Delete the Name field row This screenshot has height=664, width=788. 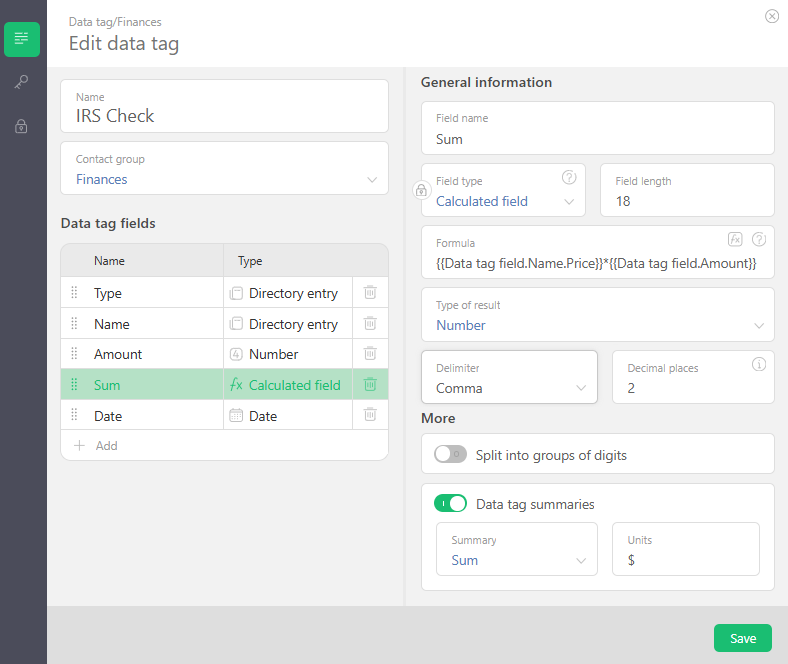[370, 323]
